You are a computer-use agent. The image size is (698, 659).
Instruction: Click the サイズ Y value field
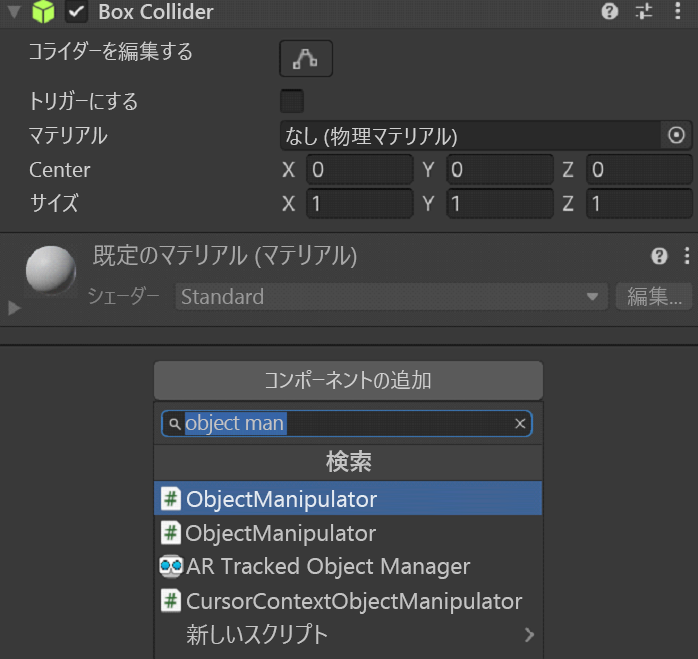500,203
